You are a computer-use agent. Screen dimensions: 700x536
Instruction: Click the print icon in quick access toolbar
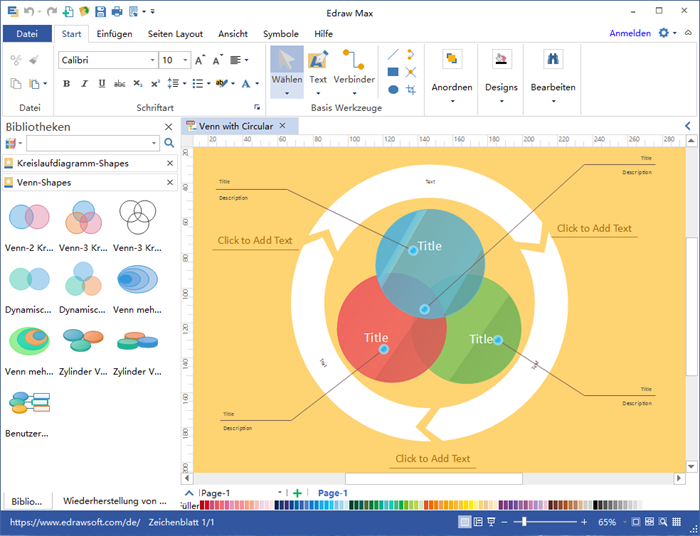click(117, 11)
